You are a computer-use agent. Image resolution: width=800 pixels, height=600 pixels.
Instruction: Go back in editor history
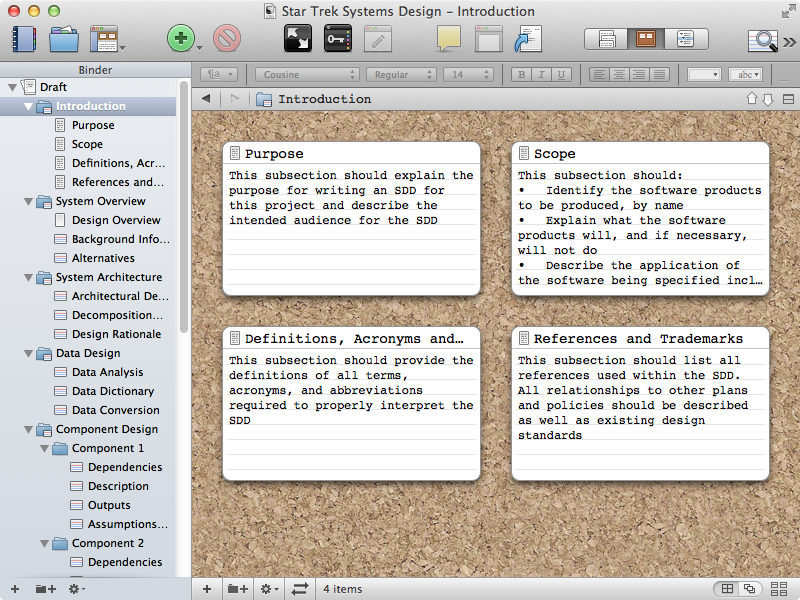(206, 98)
